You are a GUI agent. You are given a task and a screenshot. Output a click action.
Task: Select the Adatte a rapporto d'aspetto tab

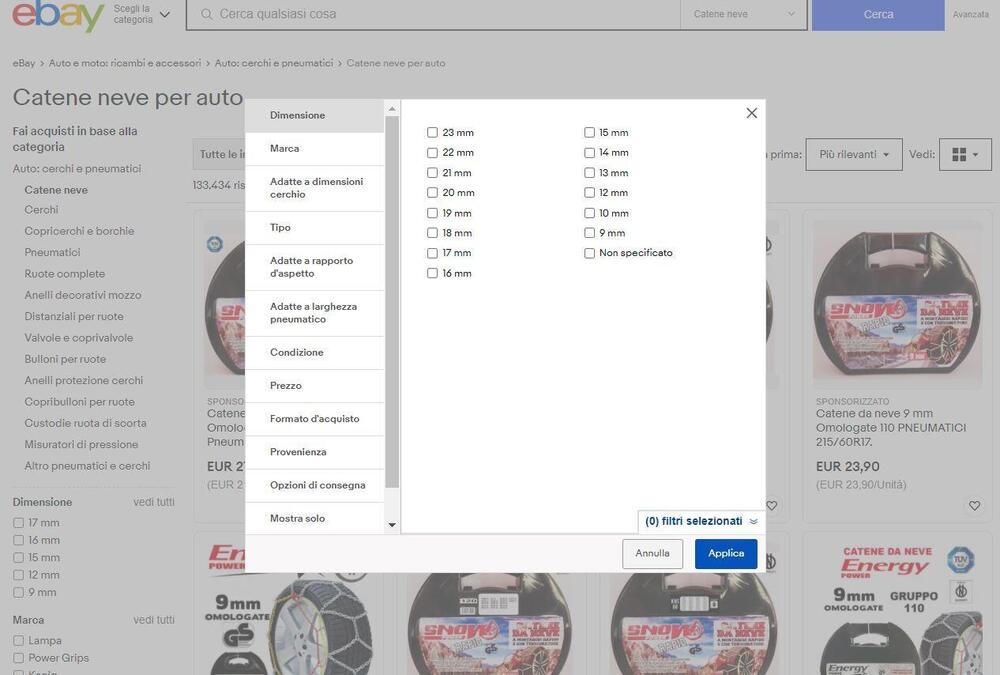(314, 267)
